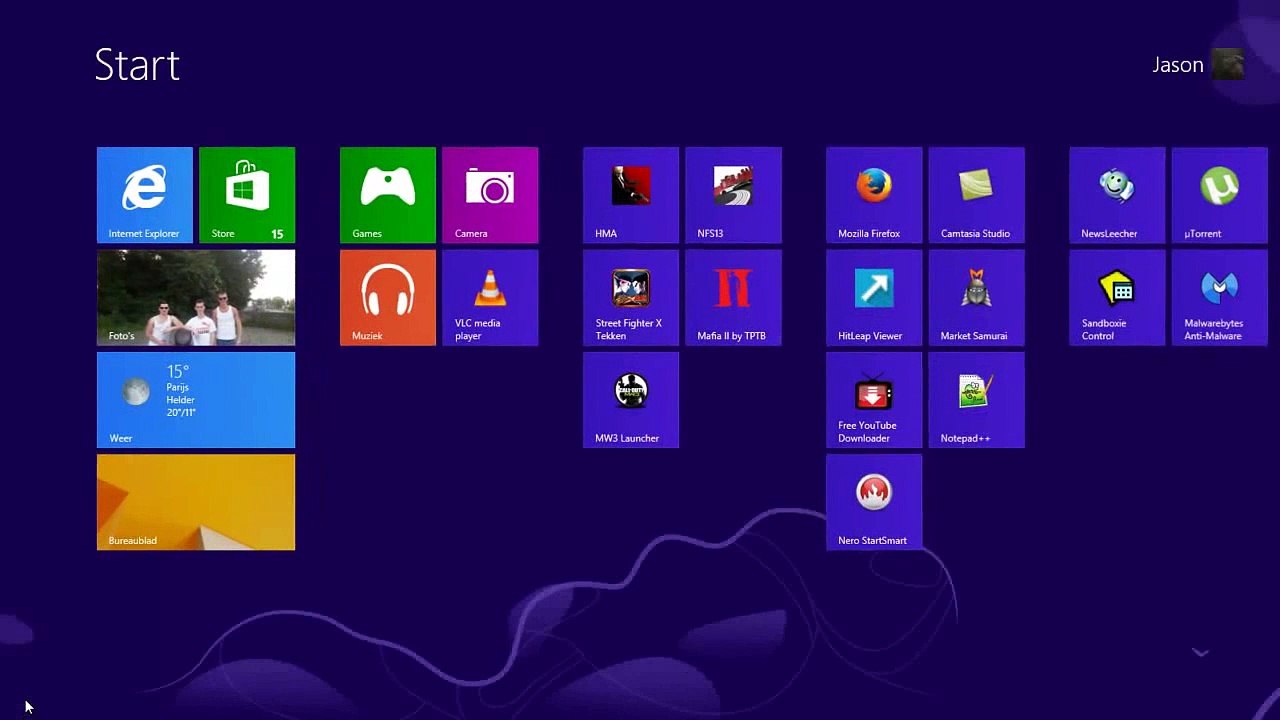Launch the Store tile
Screen dimensions: 1280x720
tap(247, 195)
